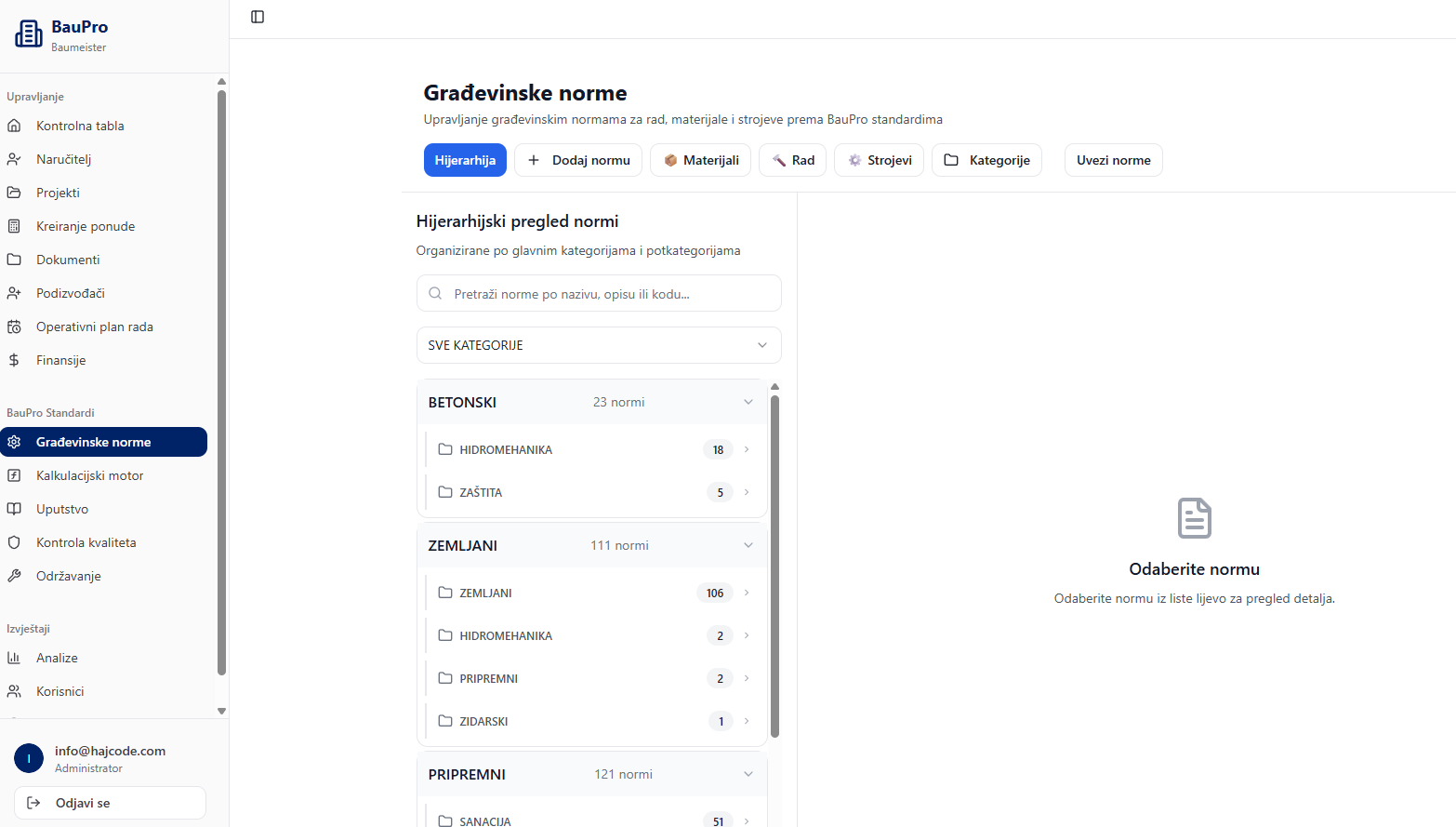The width and height of the screenshot is (1456, 827).
Task: Click the Građevinske norme gear icon
Action: click(14, 442)
